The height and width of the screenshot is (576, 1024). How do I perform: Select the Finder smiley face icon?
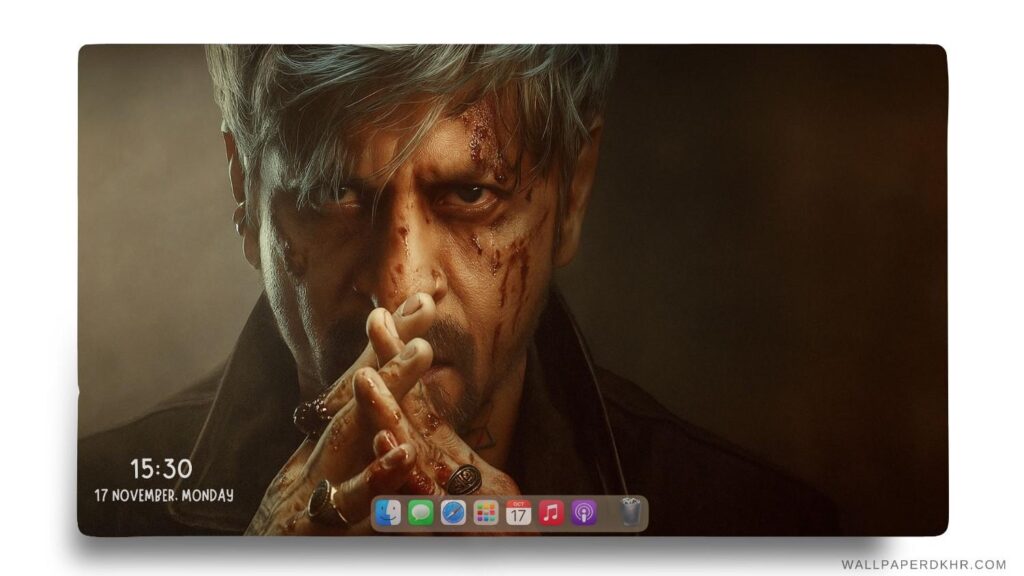coord(389,512)
